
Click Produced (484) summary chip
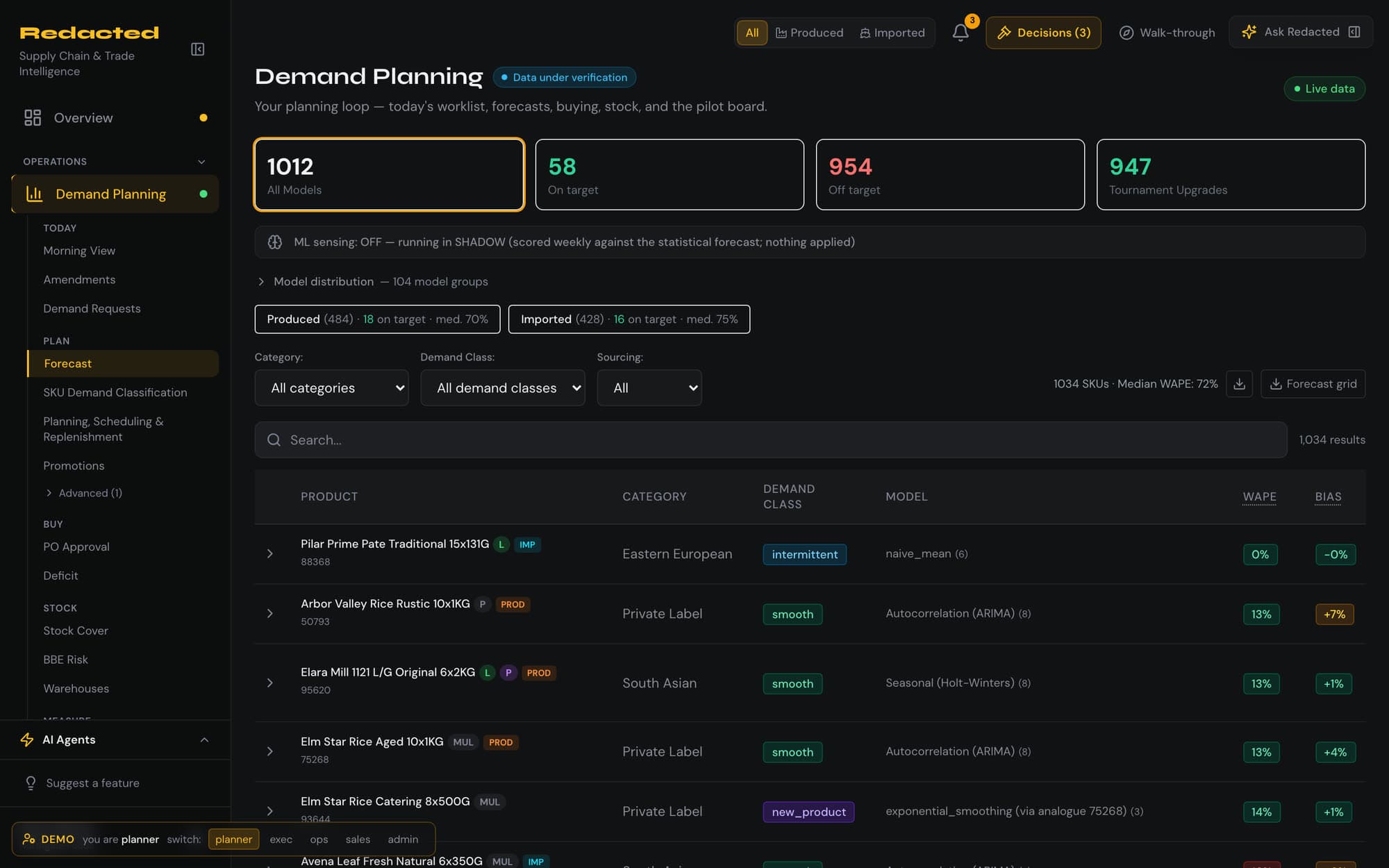[x=377, y=319]
